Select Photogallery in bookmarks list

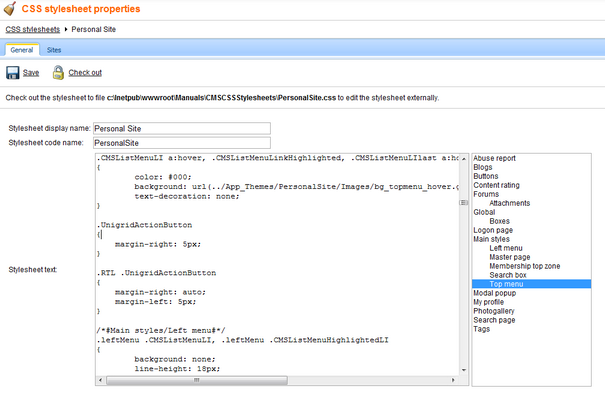click(x=494, y=311)
